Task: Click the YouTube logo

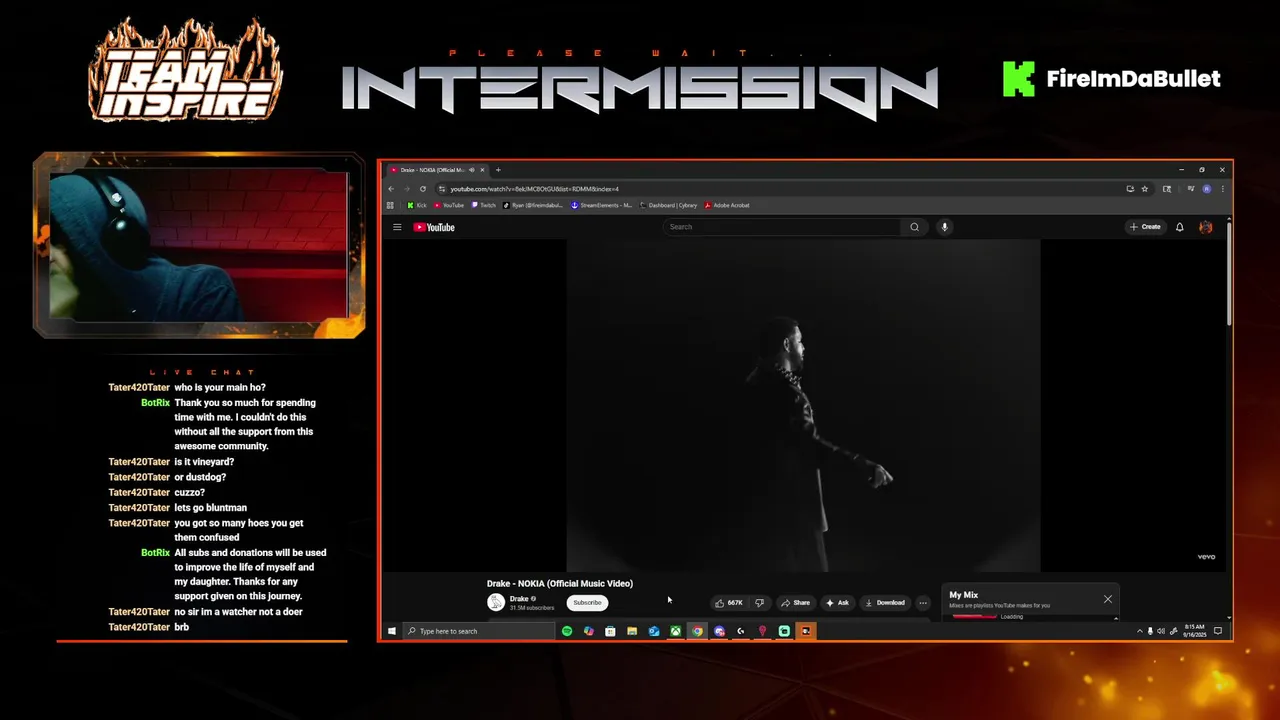Action: [434, 227]
